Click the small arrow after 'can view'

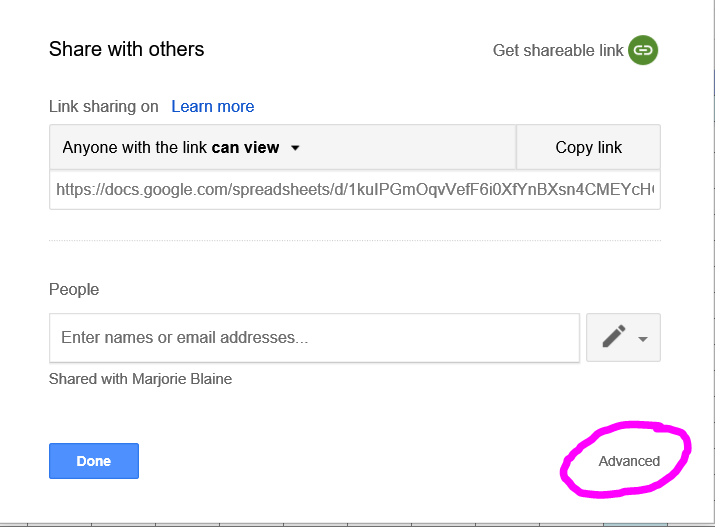295,148
